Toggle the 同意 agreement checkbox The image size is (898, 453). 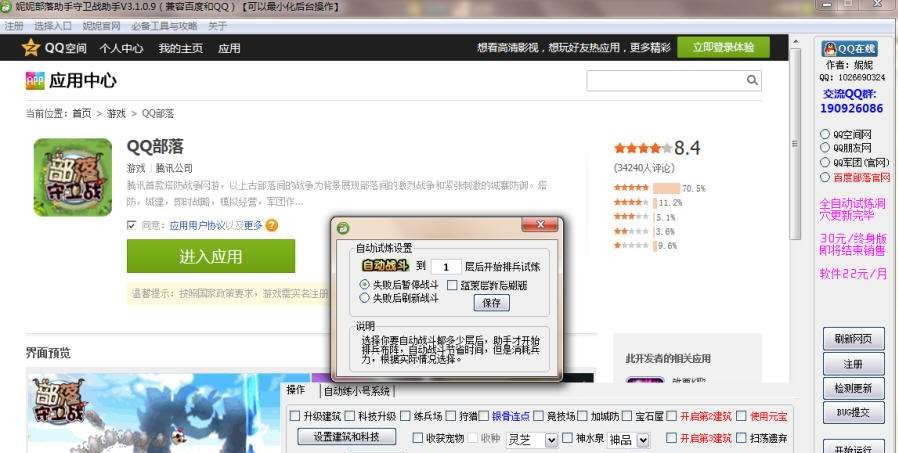(x=132, y=225)
